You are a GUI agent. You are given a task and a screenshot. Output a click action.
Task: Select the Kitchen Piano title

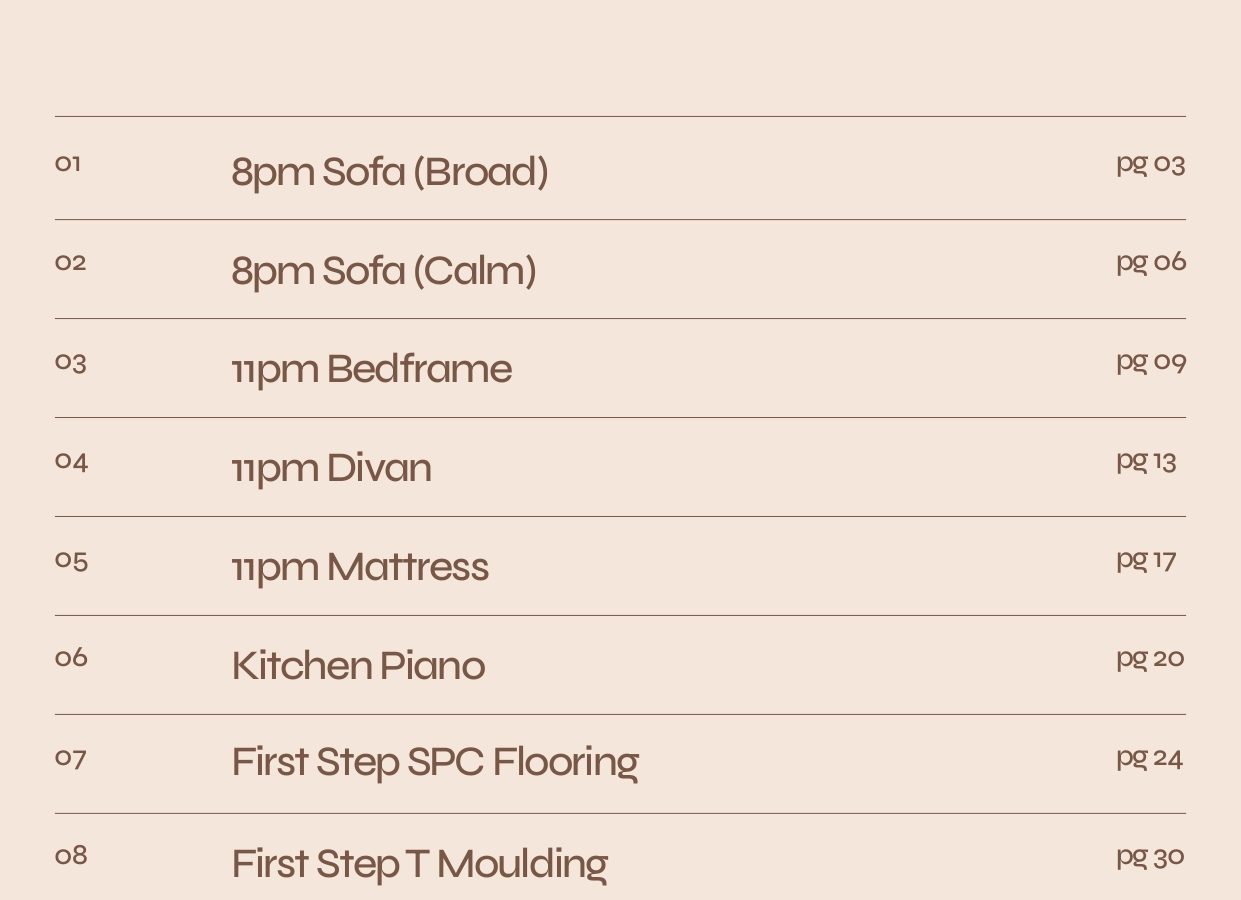point(358,666)
